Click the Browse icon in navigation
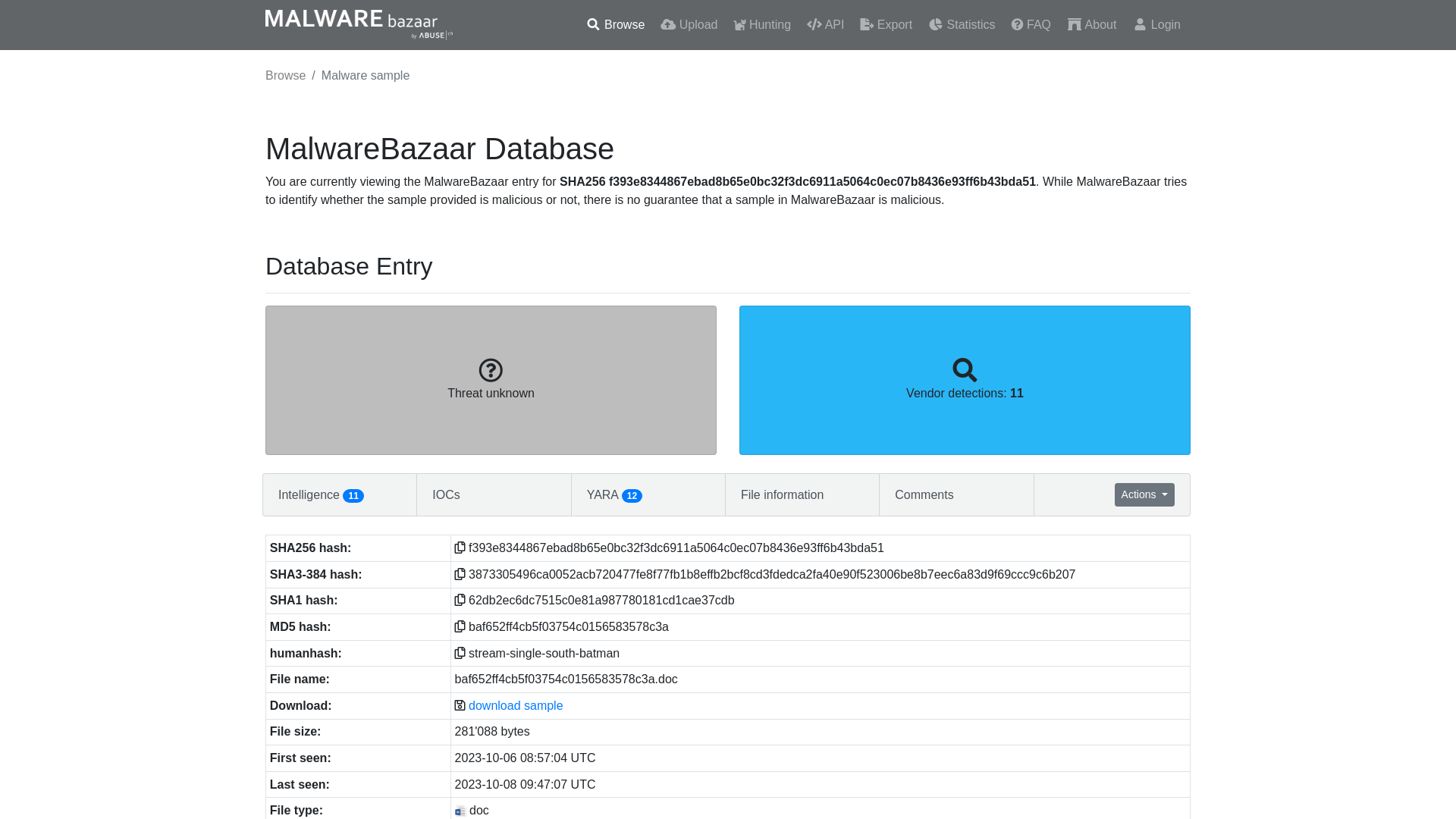This screenshot has width=1456, height=819. click(x=592, y=24)
